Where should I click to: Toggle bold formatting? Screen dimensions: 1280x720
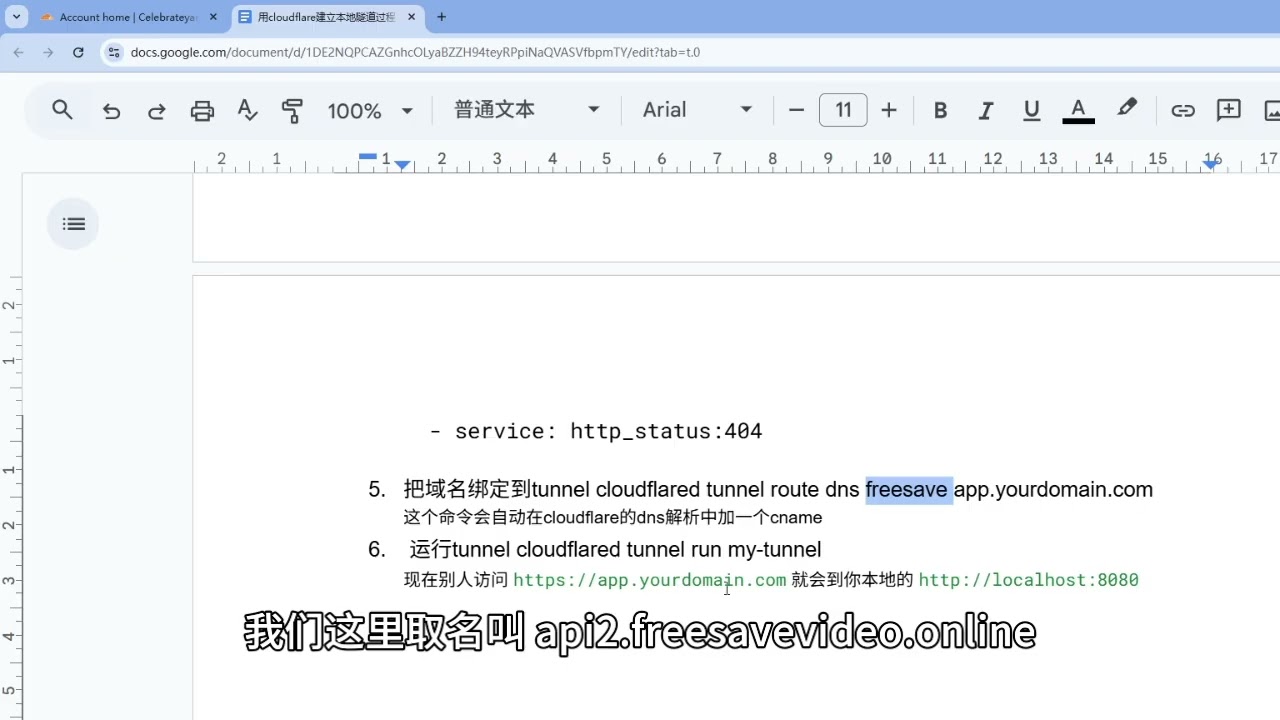click(x=940, y=111)
